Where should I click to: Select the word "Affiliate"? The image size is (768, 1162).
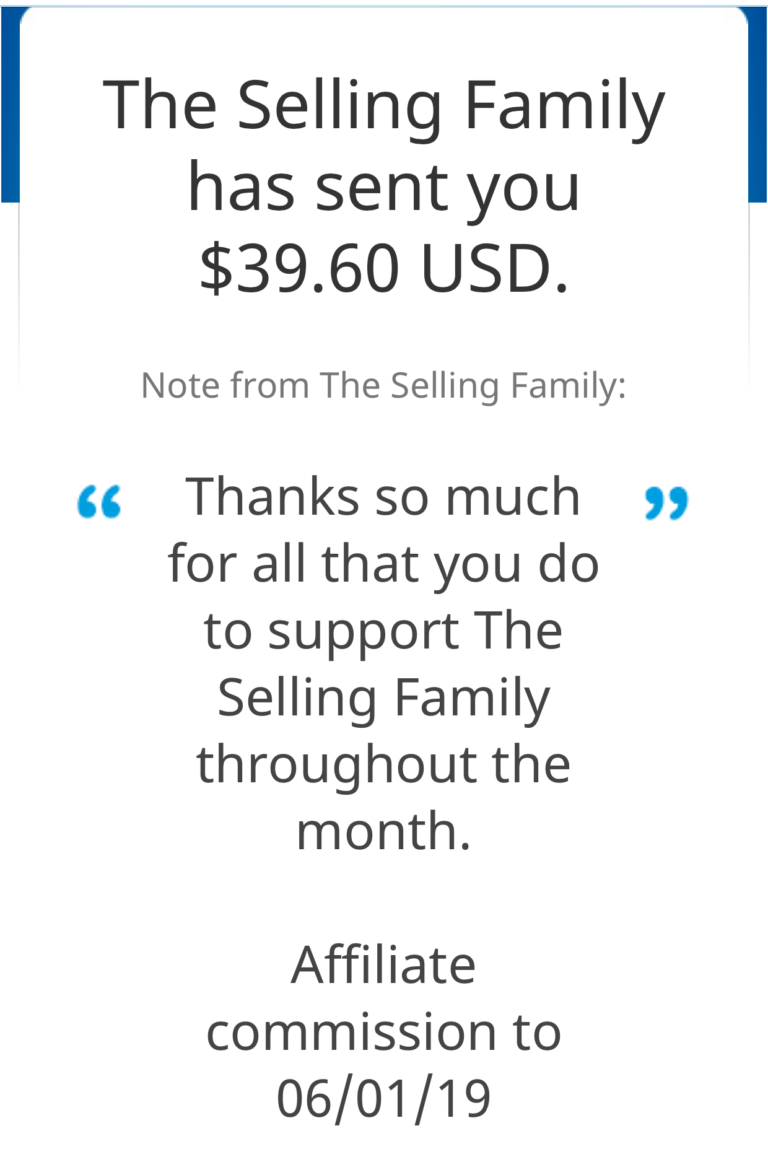click(x=383, y=966)
